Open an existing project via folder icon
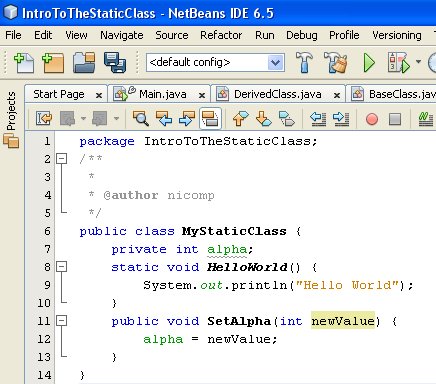The height and width of the screenshot is (384, 436). point(84,62)
